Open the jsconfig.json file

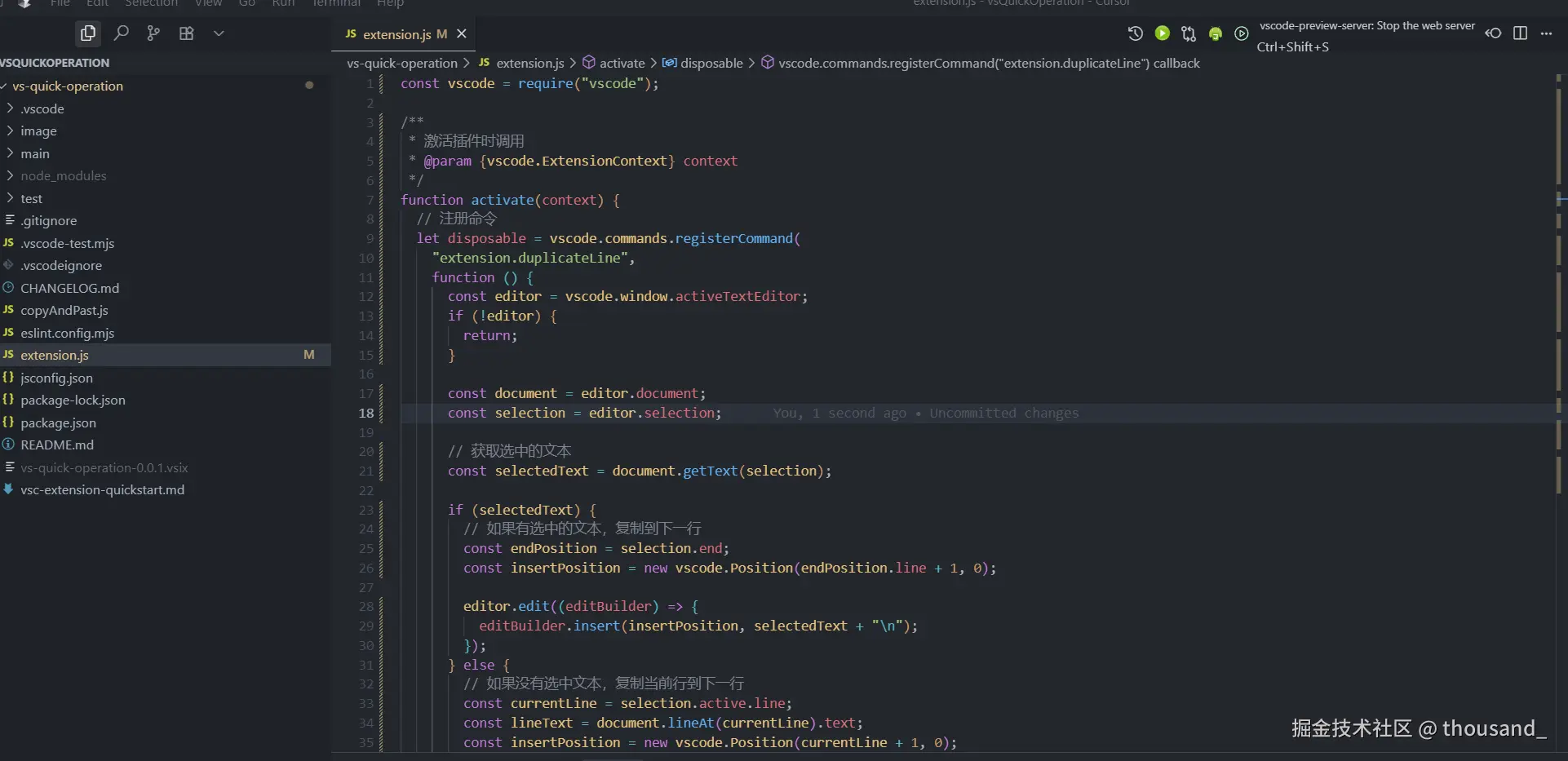(x=166, y=378)
